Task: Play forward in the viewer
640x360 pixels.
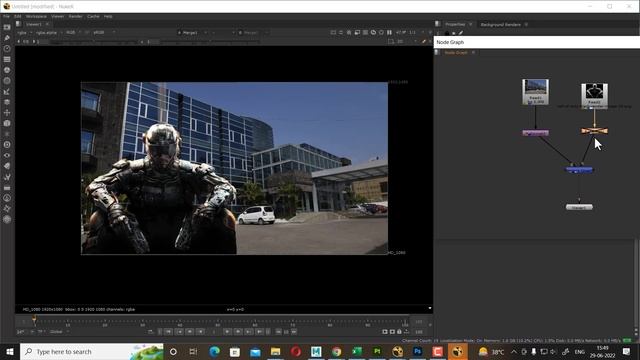Action: tap(228, 332)
